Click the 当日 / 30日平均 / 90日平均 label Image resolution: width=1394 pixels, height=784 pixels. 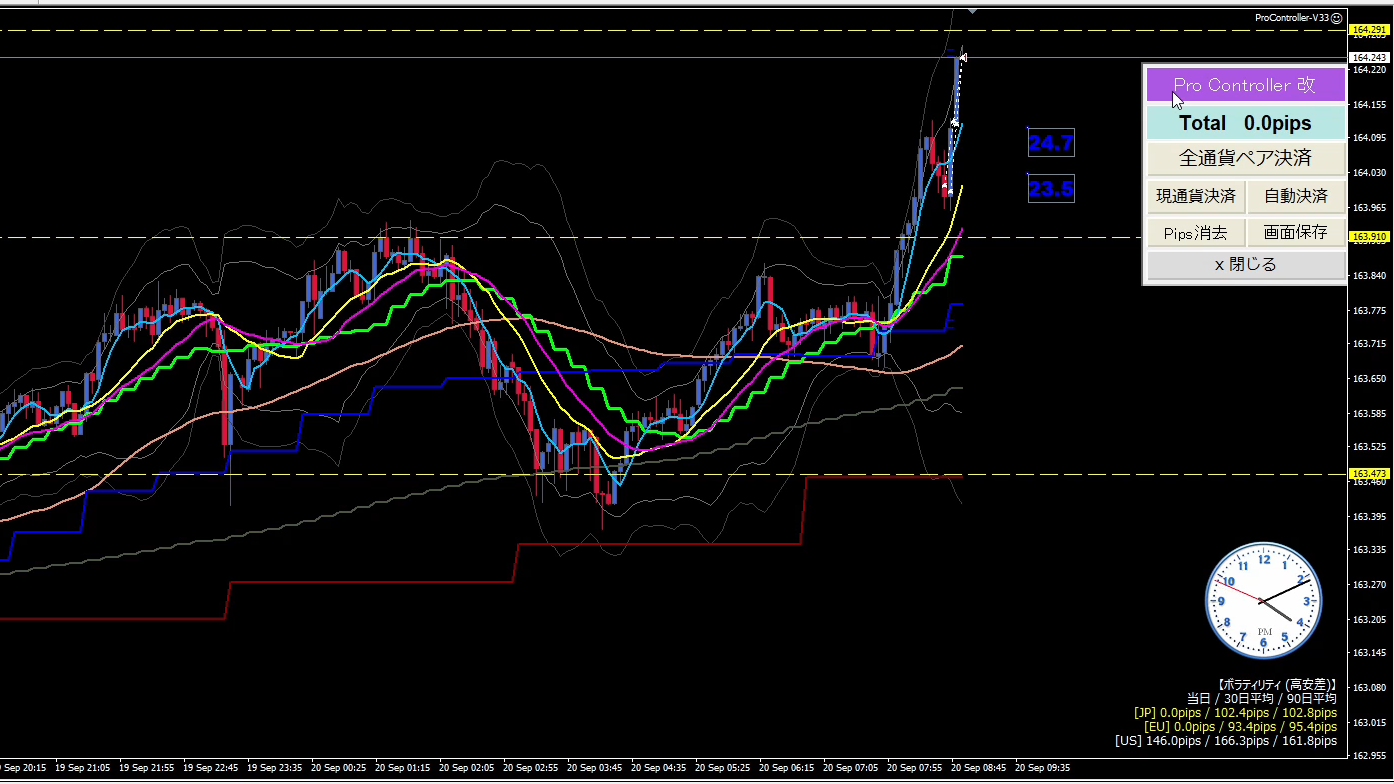pyautogui.click(x=1262, y=698)
